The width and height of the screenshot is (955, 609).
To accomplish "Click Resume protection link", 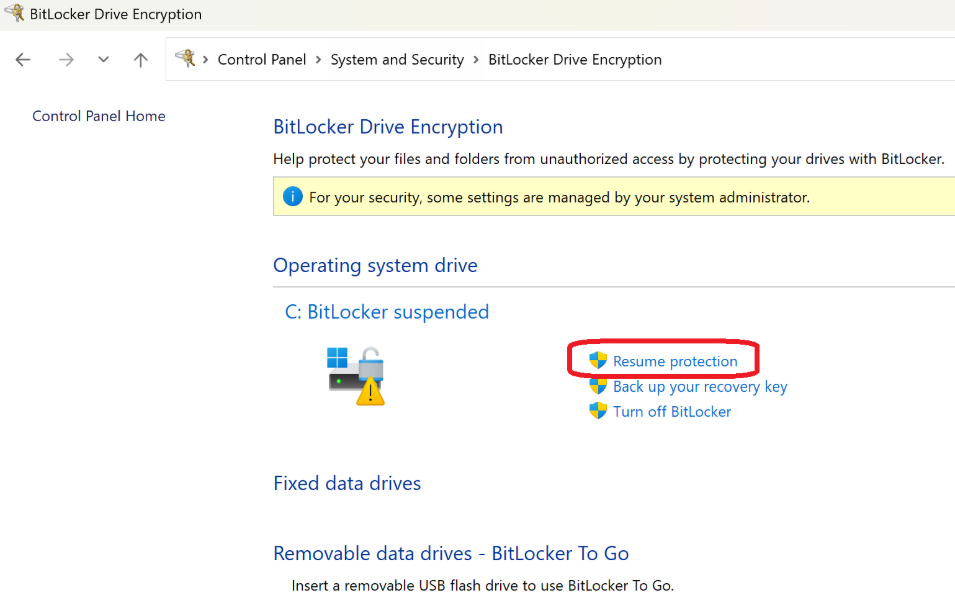I will point(675,361).
